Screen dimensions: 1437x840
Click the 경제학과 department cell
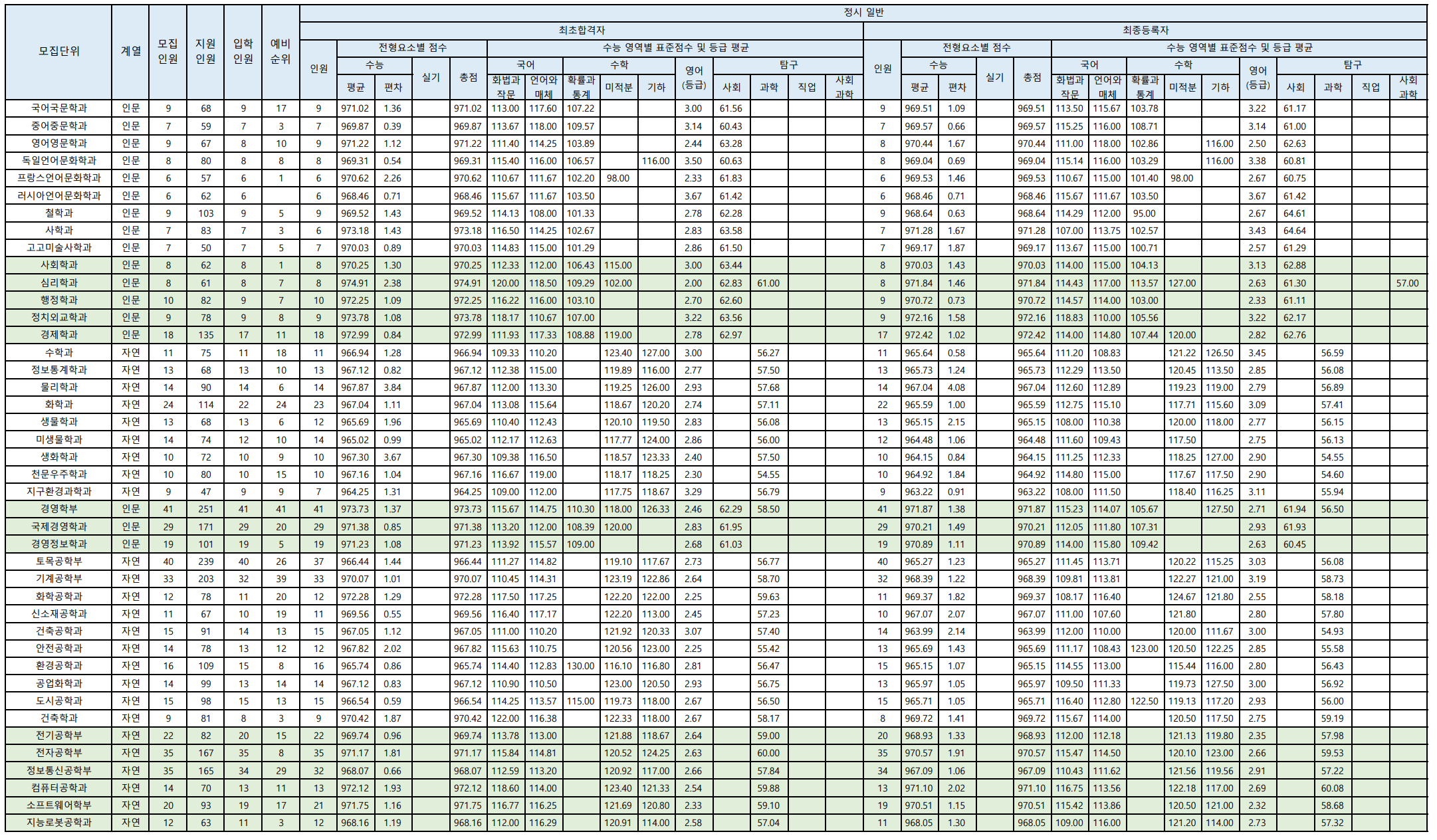[58, 335]
